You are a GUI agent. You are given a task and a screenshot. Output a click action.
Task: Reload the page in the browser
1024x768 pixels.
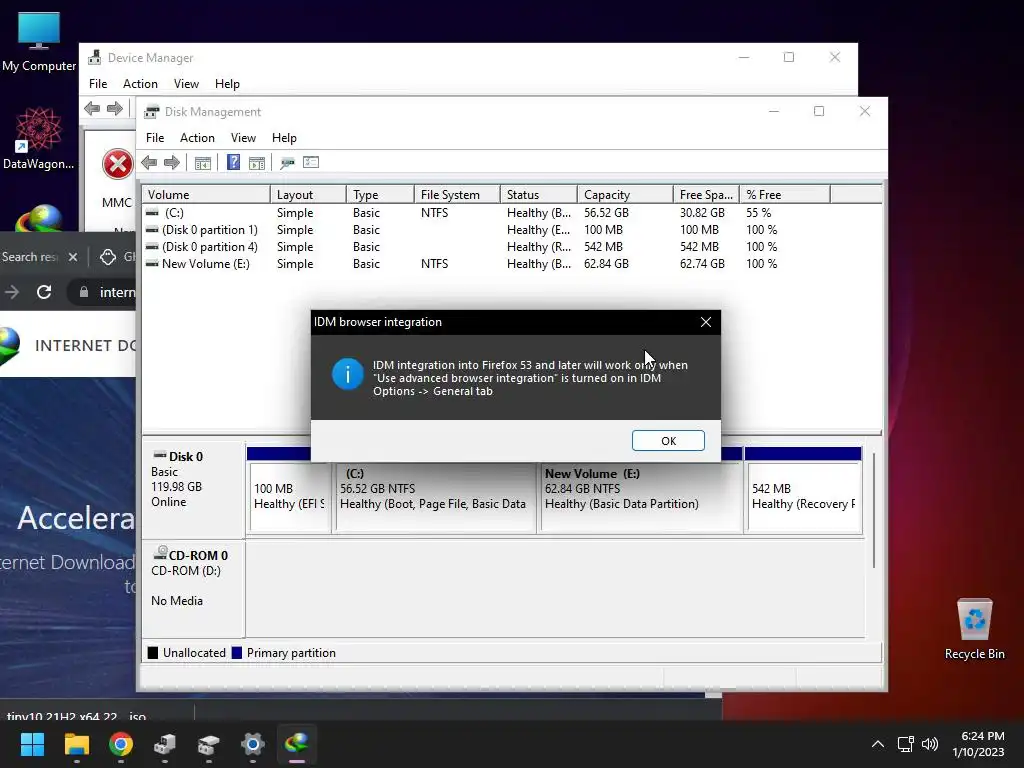coord(44,292)
